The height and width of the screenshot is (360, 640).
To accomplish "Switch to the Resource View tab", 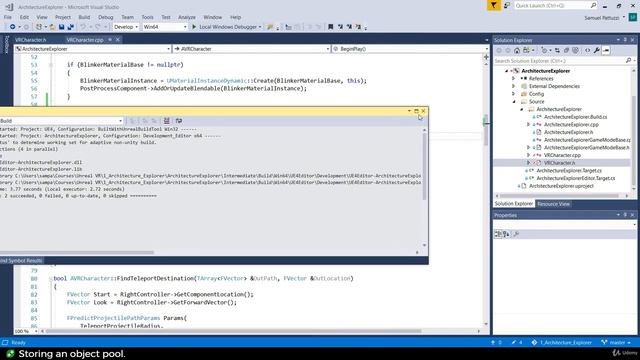I will click(553, 204).
